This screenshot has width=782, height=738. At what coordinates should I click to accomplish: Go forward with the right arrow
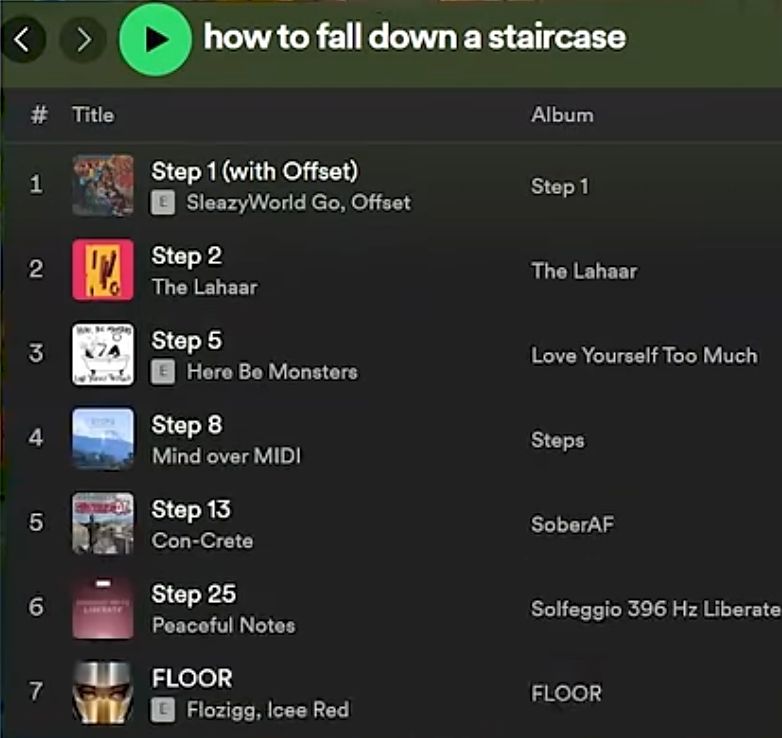point(83,39)
